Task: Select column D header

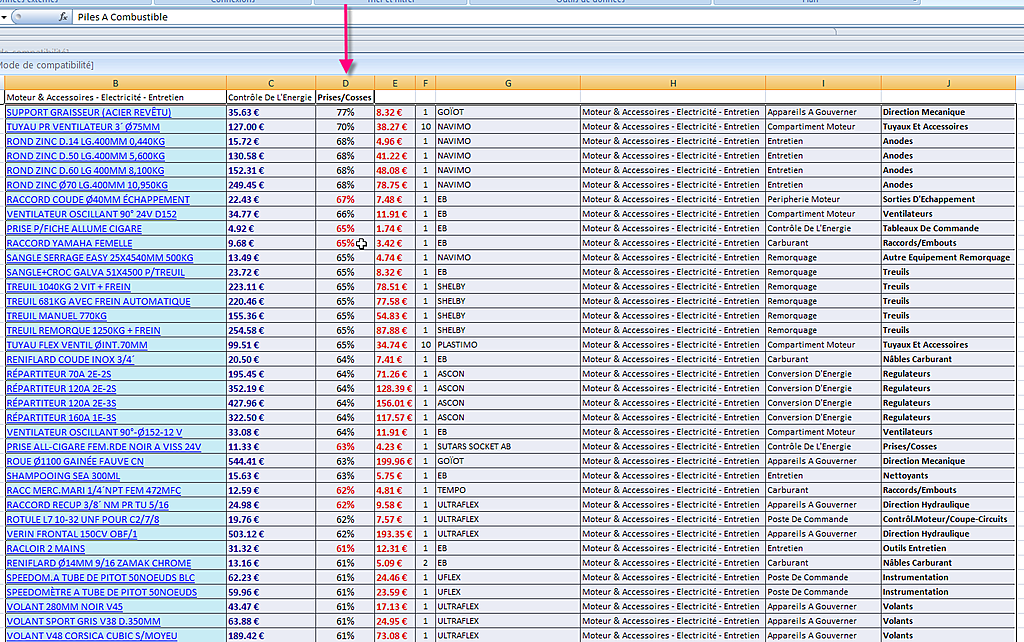Action: point(345,83)
